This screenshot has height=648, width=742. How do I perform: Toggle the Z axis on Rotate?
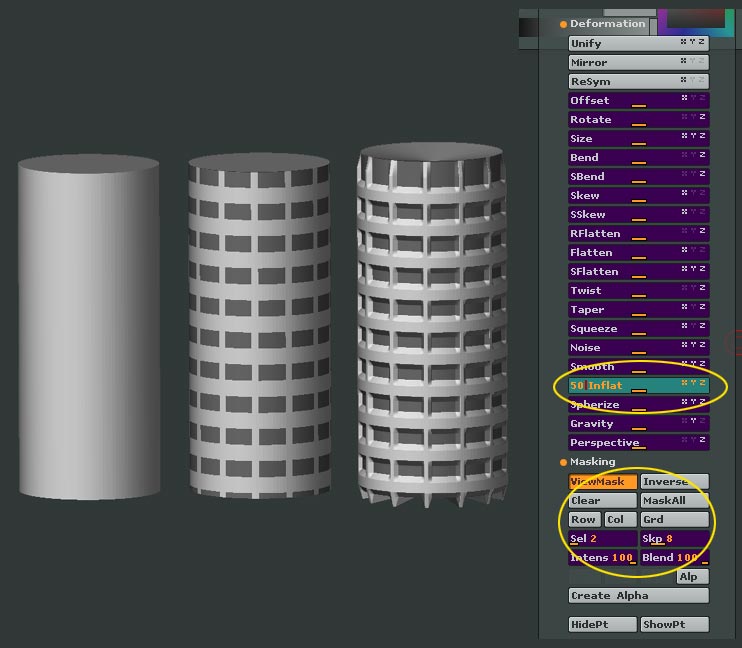tap(702, 116)
